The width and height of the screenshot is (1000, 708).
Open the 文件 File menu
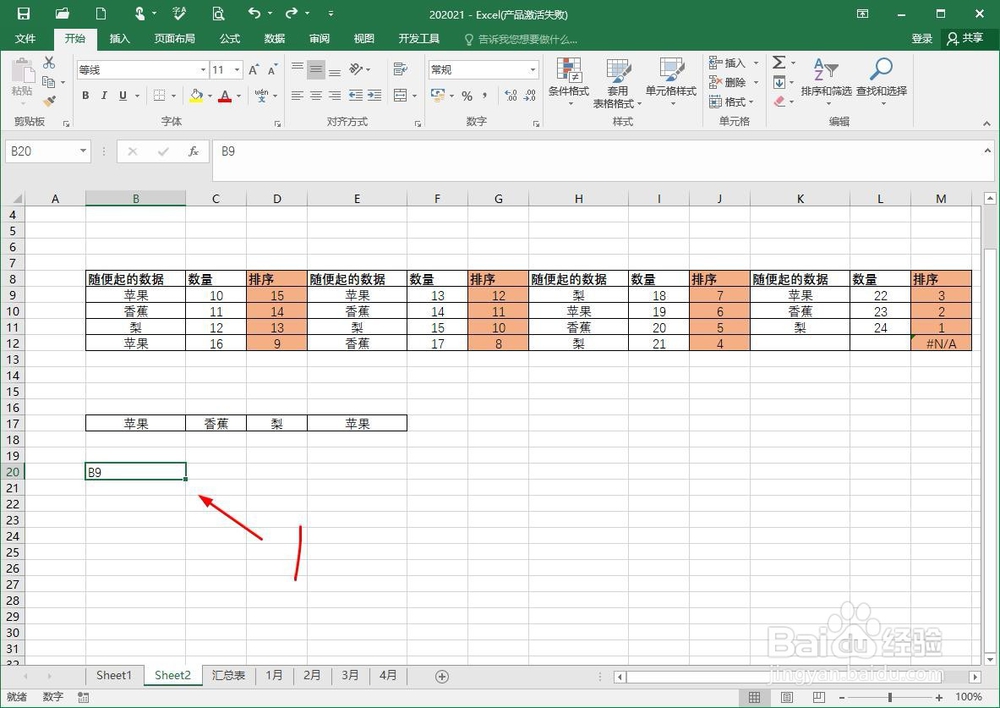[26, 39]
